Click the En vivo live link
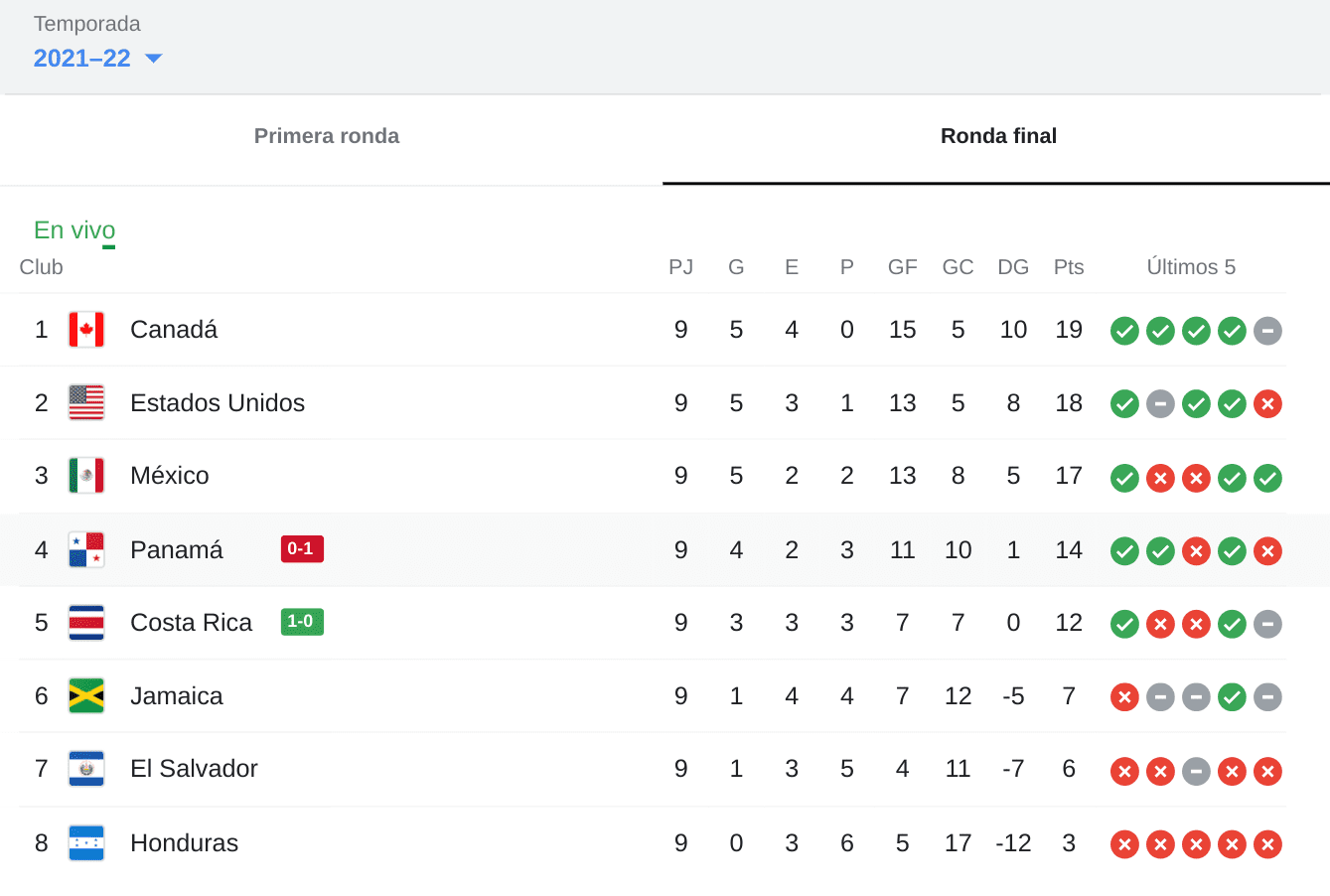 point(74,230)
